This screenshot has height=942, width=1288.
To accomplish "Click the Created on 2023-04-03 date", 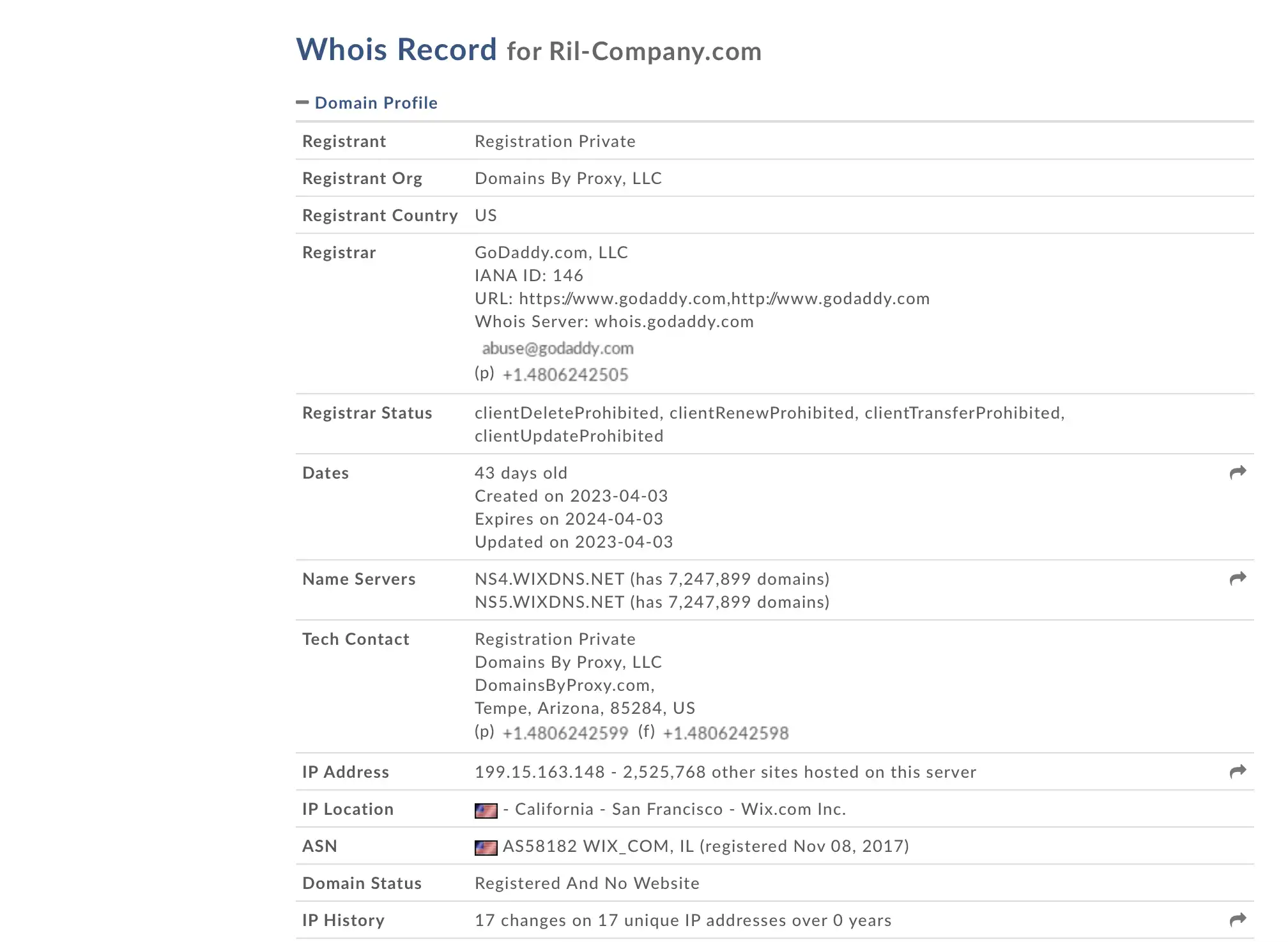I will click(571, 496).
